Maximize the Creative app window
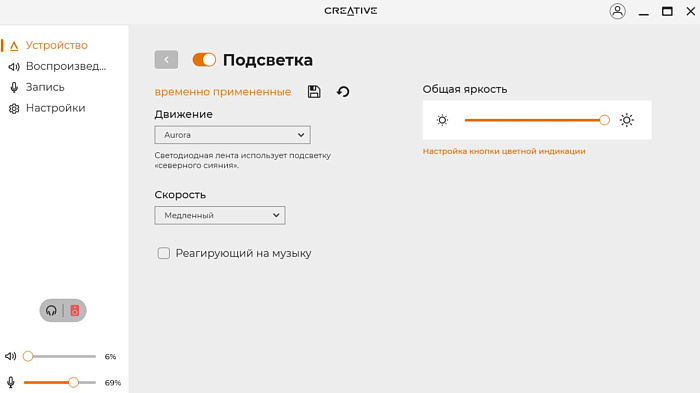This screenshot has height=393, width=700. [667, 11]
